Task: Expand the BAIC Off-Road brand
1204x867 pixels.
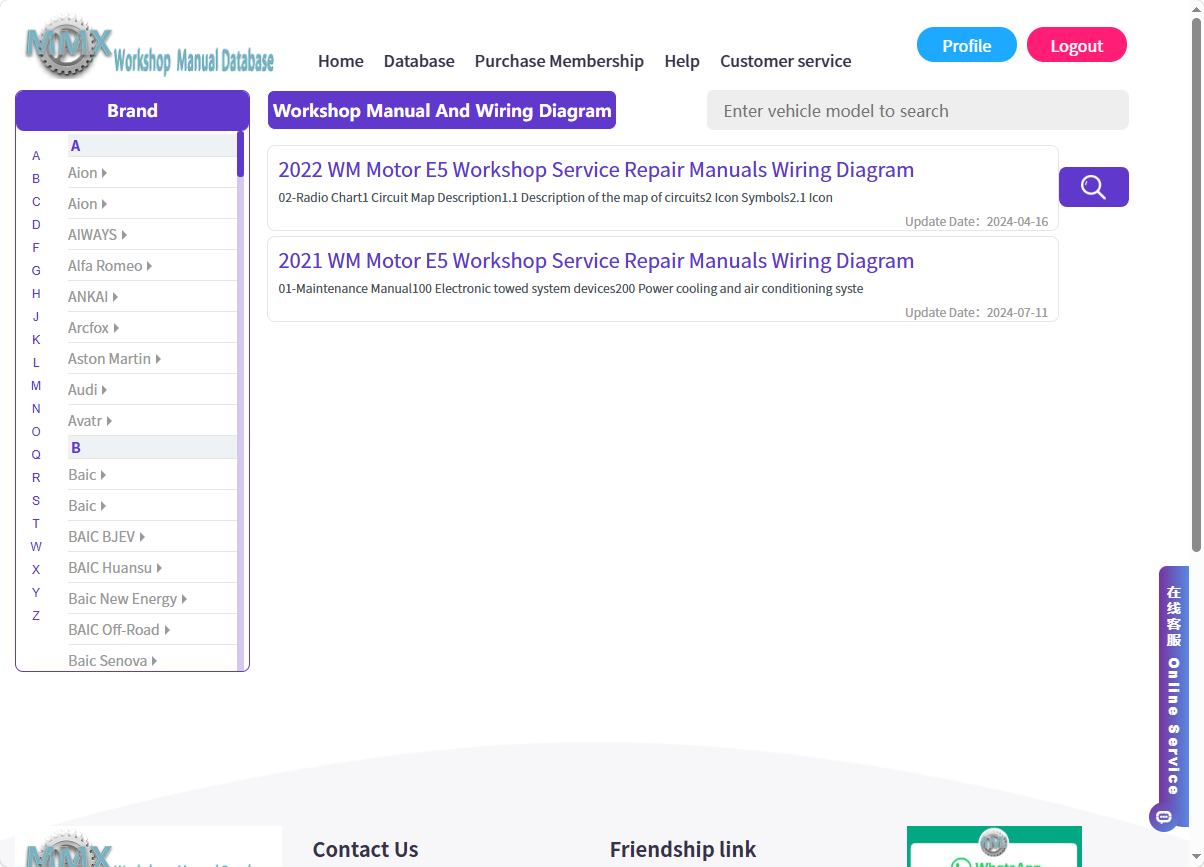Action: click(x=119, y=630)
